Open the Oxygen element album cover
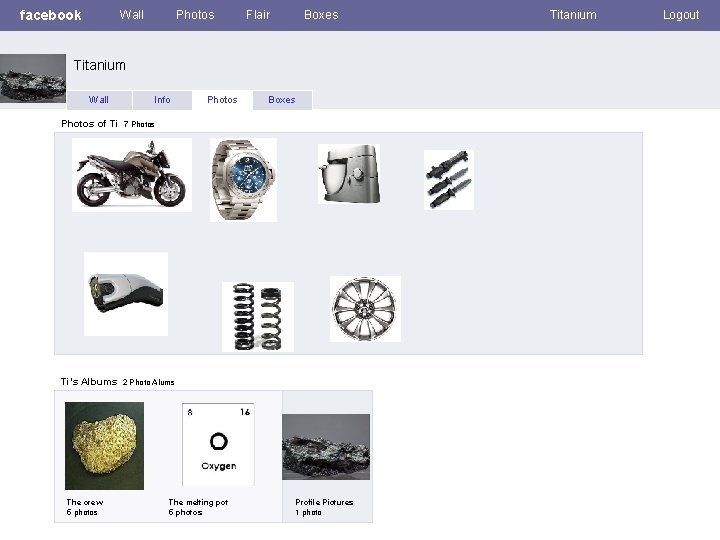The width and height of the screenshot is (720, 540). (218, 444)
